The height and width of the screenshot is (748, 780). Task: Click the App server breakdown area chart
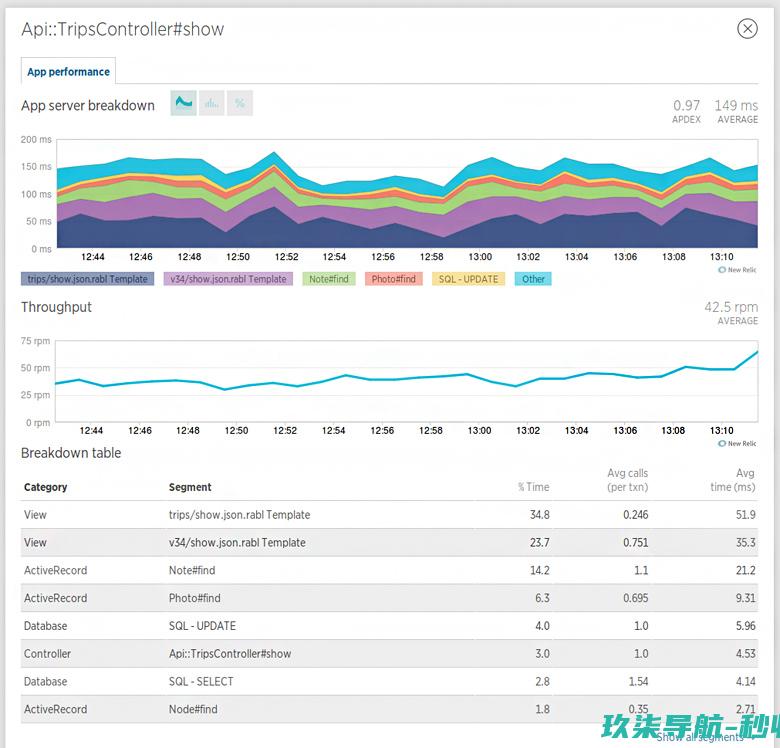407,193
